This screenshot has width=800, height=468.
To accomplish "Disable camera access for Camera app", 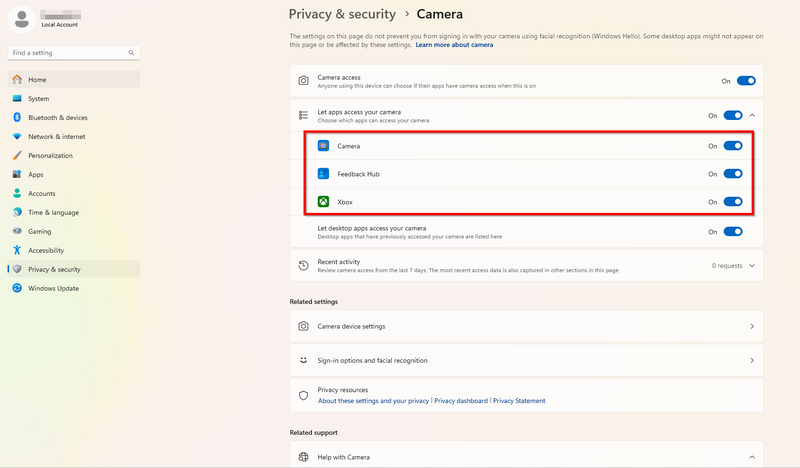I will (733, 146).
